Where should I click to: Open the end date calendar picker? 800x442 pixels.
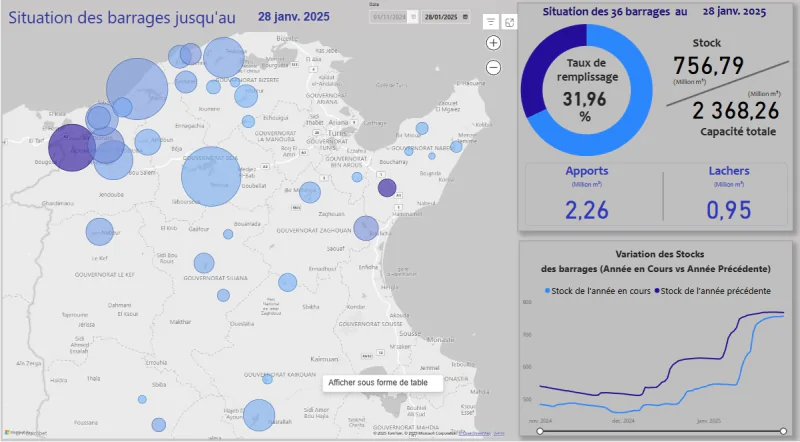pos(465,17)
